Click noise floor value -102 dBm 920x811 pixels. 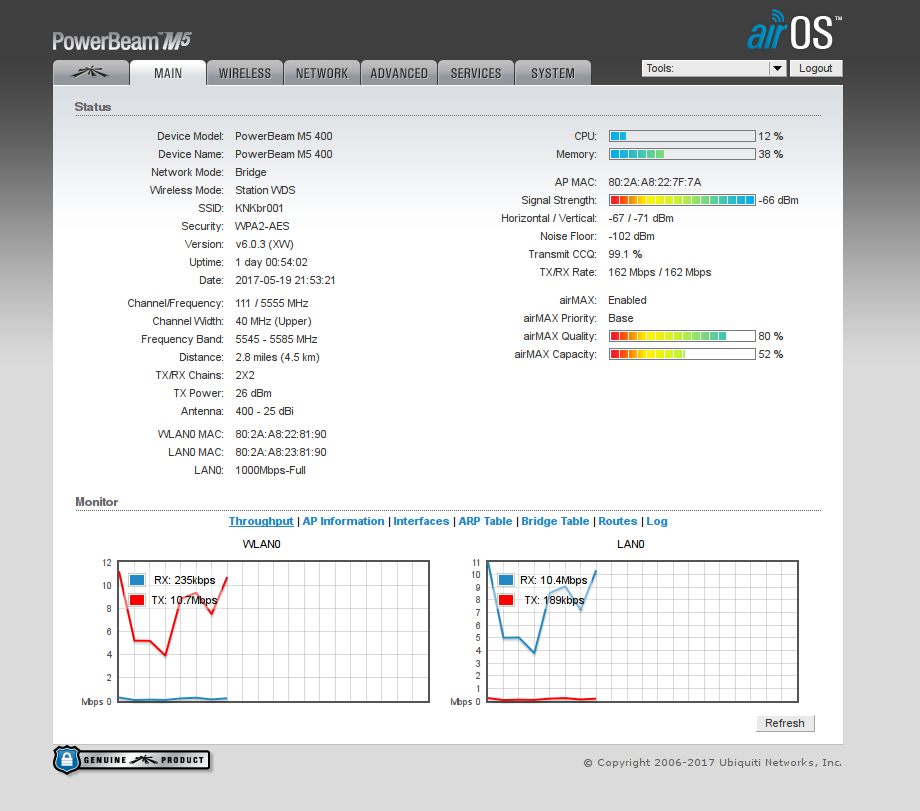(x=631, y=236)
